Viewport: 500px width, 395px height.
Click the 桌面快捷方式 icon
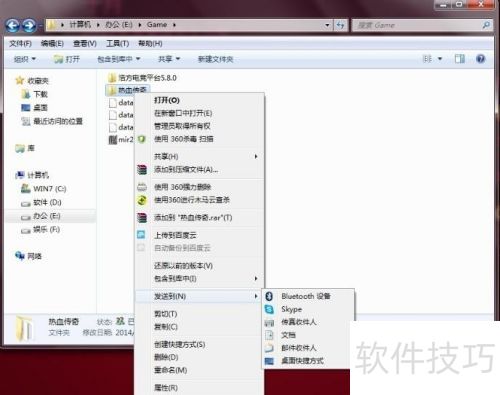(269, 361)
